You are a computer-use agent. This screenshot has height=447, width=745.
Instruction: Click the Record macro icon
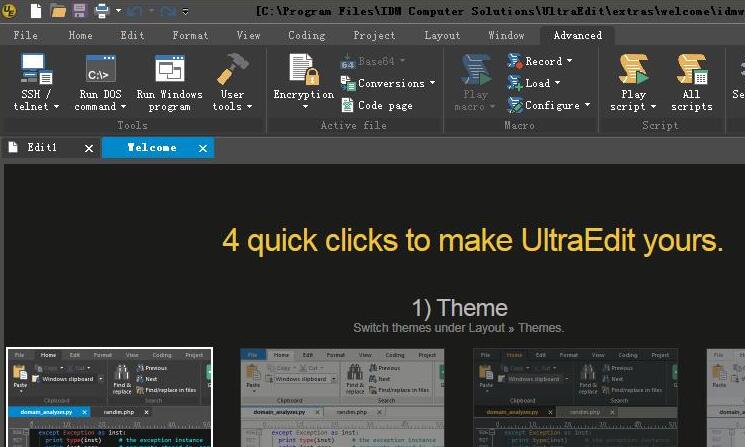514,61
